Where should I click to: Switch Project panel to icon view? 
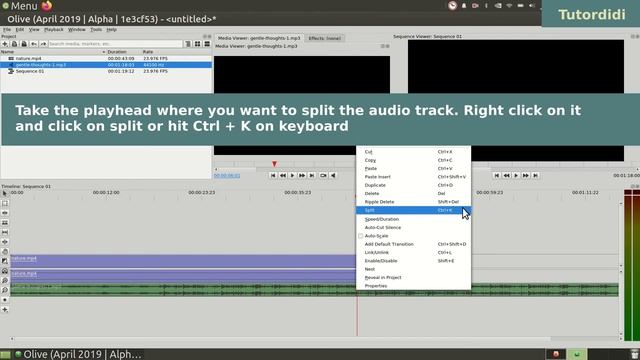coord(198,44)
